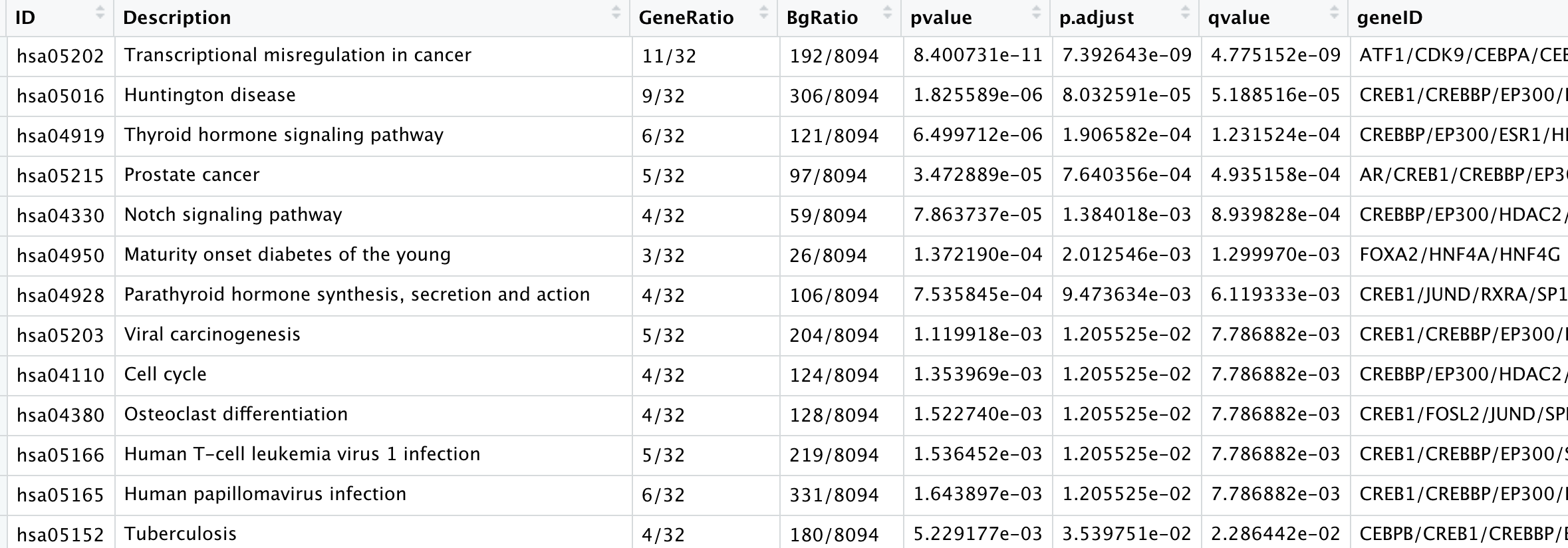
Task: Click BgRatio 26/8094 cell for hsa04950
Action: pyautogui.click(x=841, y=255)
